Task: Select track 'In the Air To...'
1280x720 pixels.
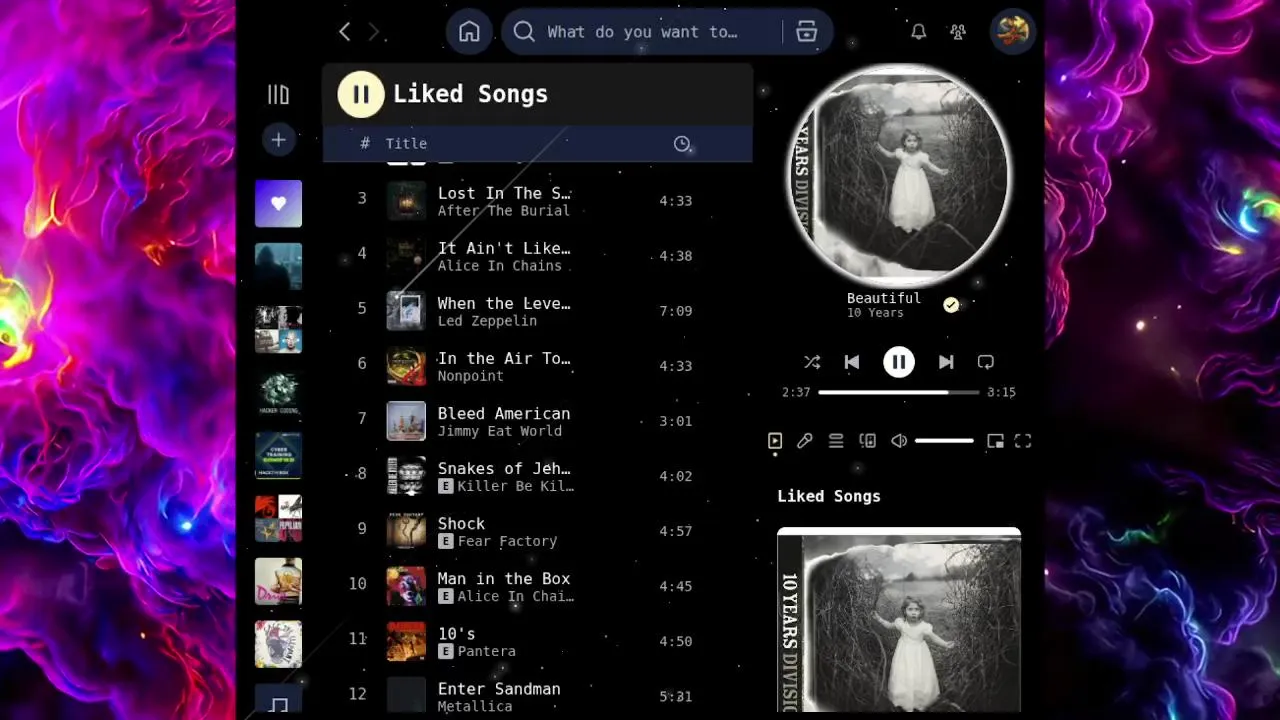Action: (504, 358)
